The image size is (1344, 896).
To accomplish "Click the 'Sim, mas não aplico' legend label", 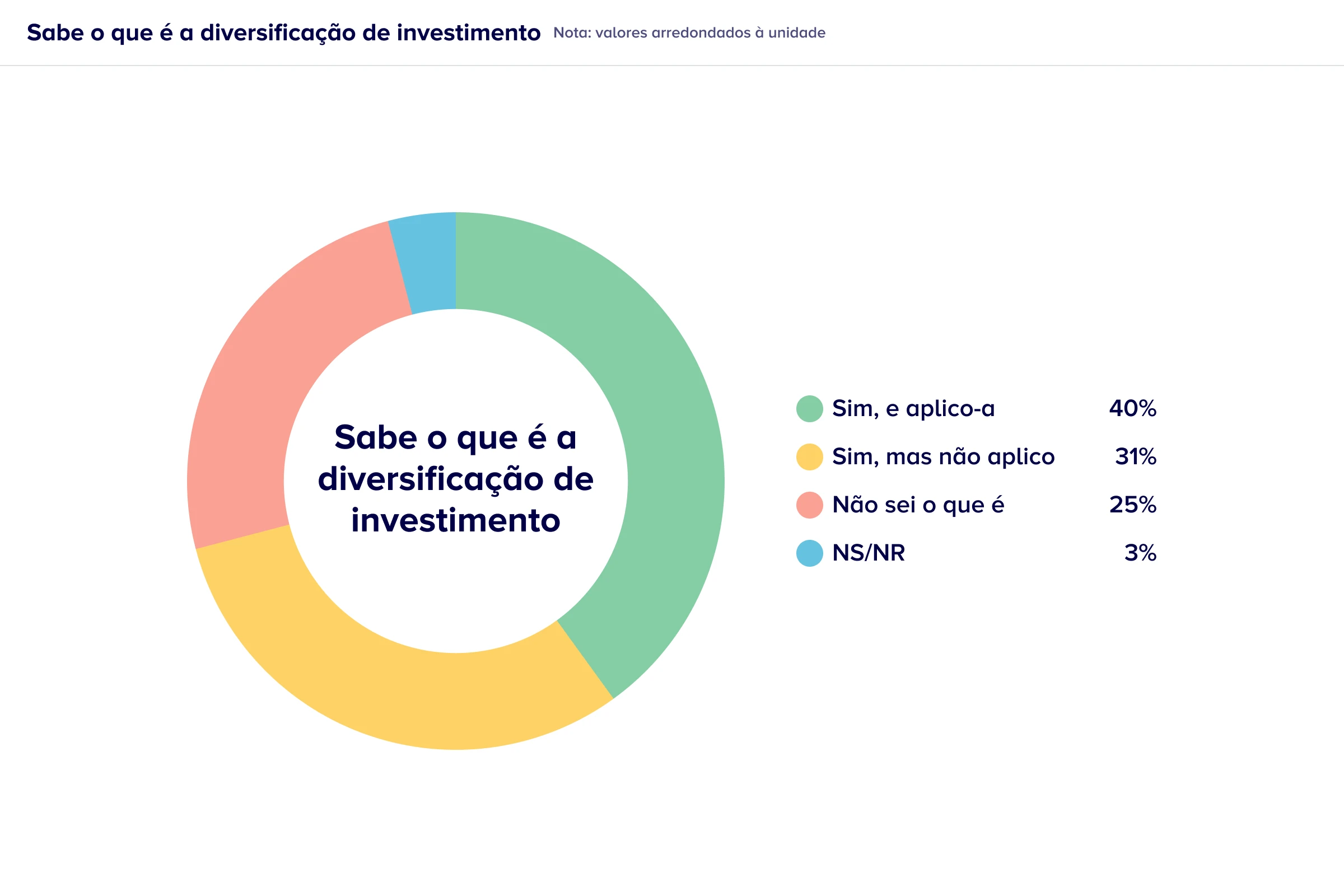I will (x=943, y=456).
